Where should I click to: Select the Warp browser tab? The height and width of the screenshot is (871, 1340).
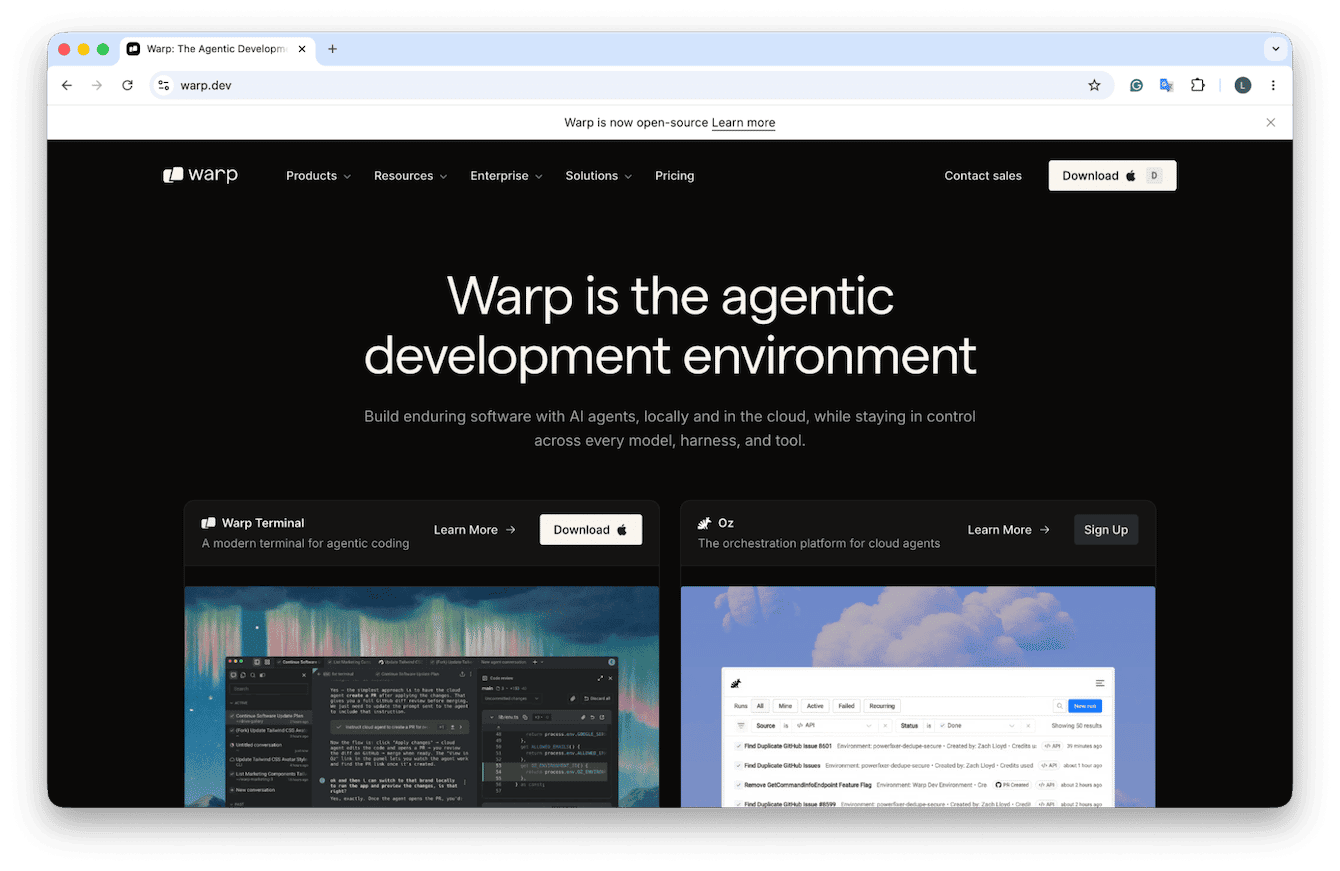(x=215, y=49)
